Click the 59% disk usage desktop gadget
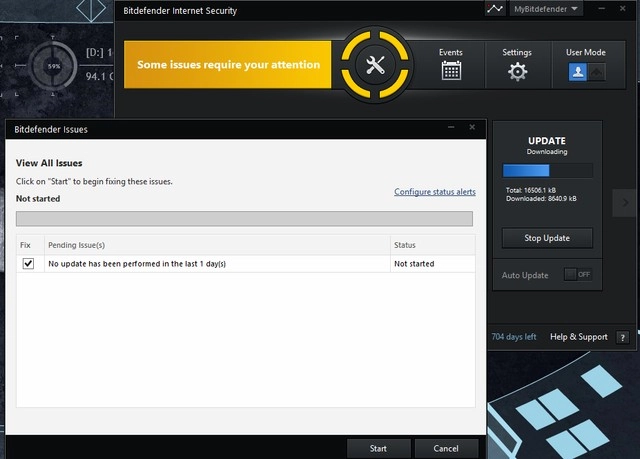The height and width of the screenshot is (459, 640). point(53,66)
